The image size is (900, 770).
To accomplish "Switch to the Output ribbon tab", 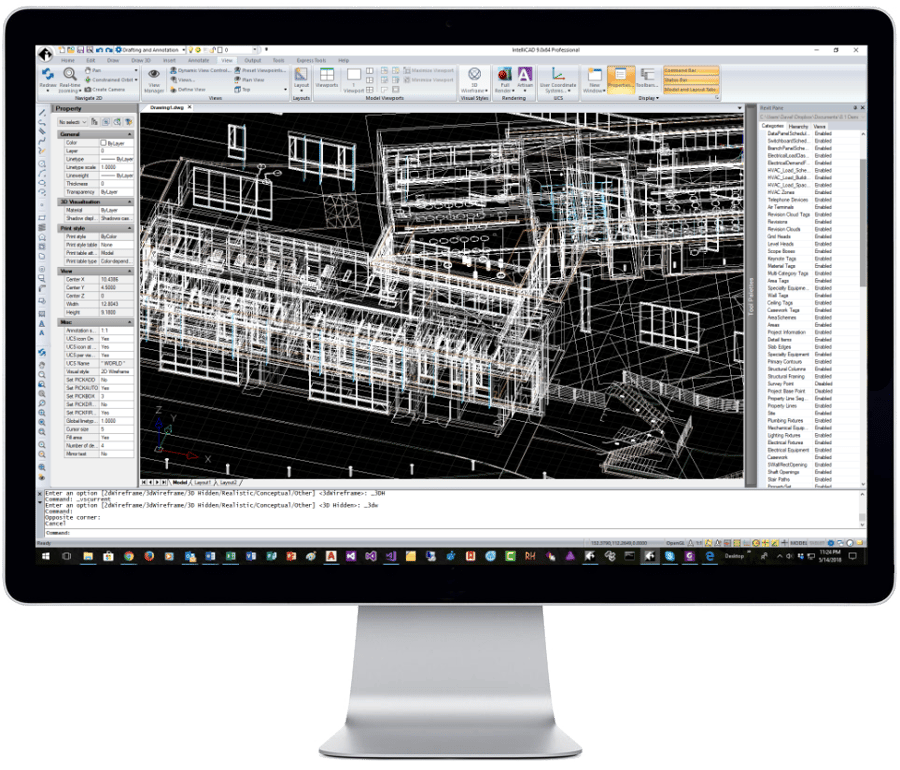I will tap(251, 61).
